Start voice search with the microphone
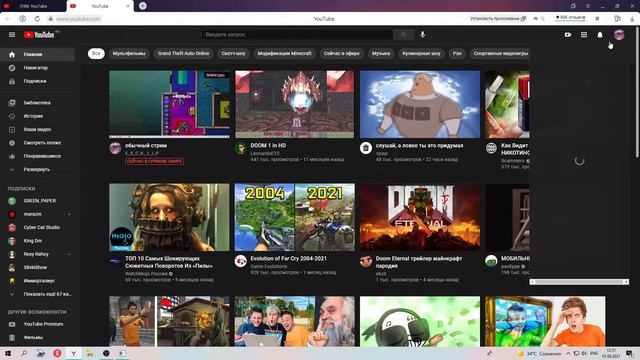The width and height of the screenshot is (640, 360). 422,35
